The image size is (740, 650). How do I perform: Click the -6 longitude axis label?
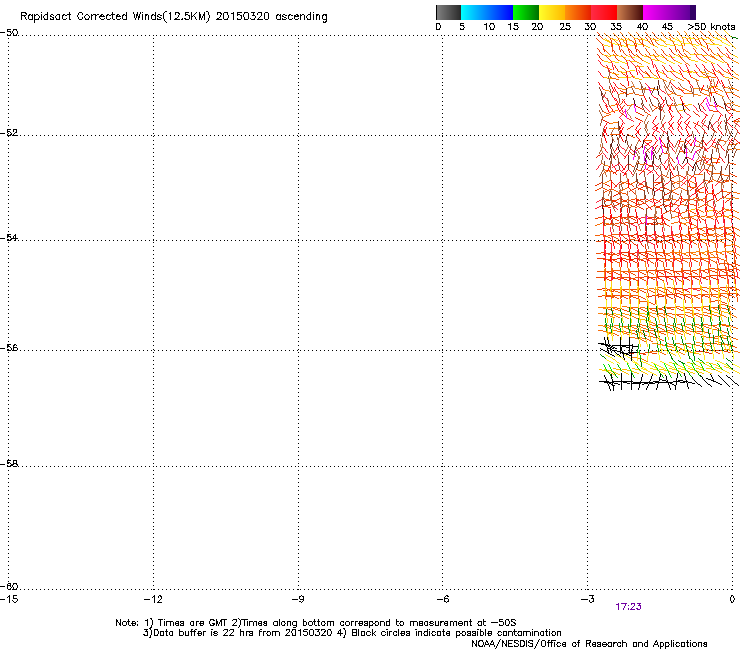[442, 599]
